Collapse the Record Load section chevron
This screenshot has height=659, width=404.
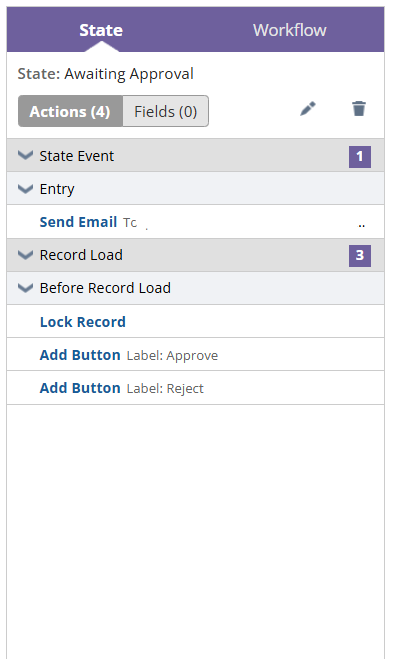pyautogui.click(x=25, y=255)
